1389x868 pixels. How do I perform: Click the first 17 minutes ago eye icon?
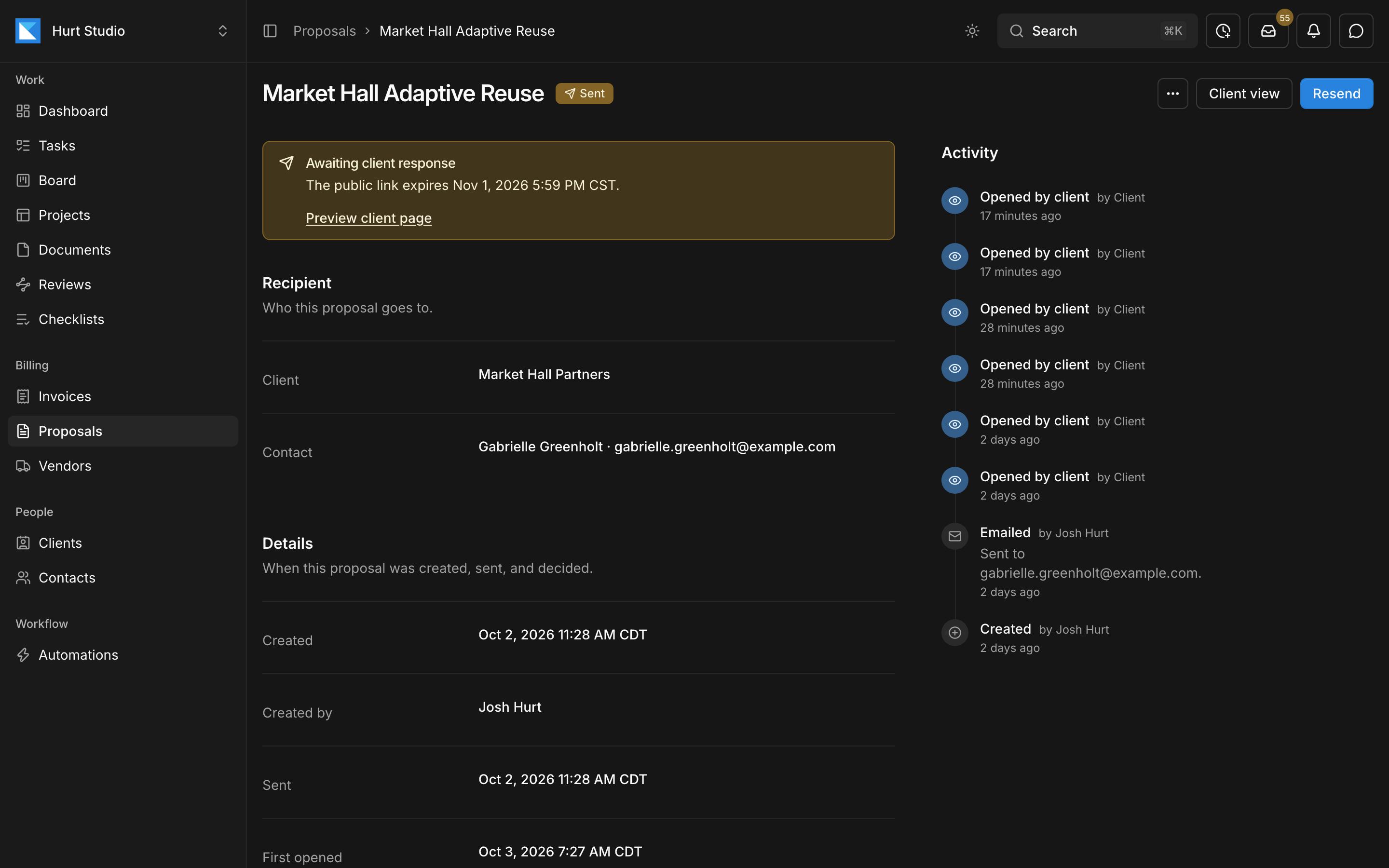(x=954, y=200)
